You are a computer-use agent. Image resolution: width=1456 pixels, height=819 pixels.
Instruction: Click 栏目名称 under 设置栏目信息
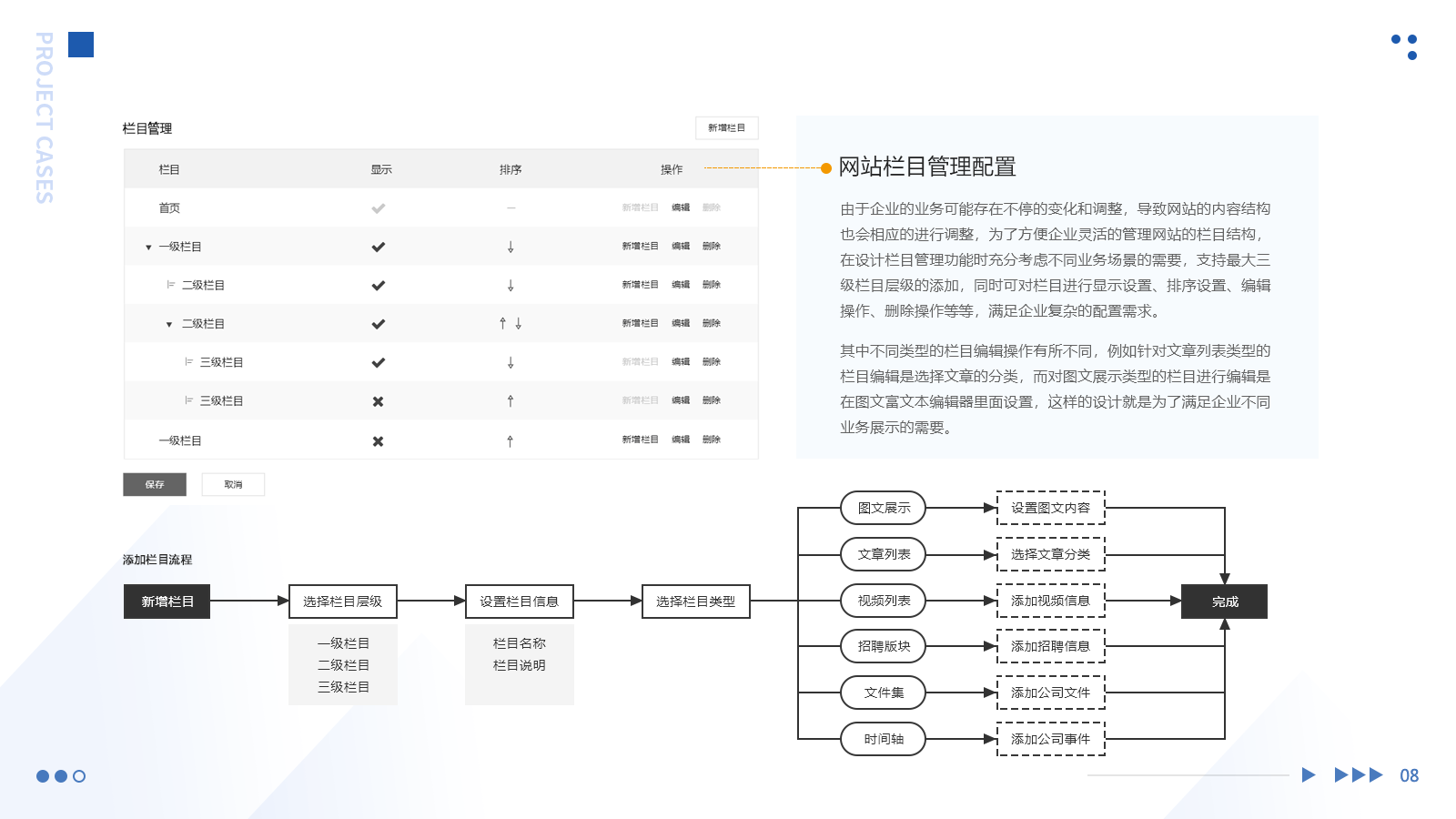point(520,643)
